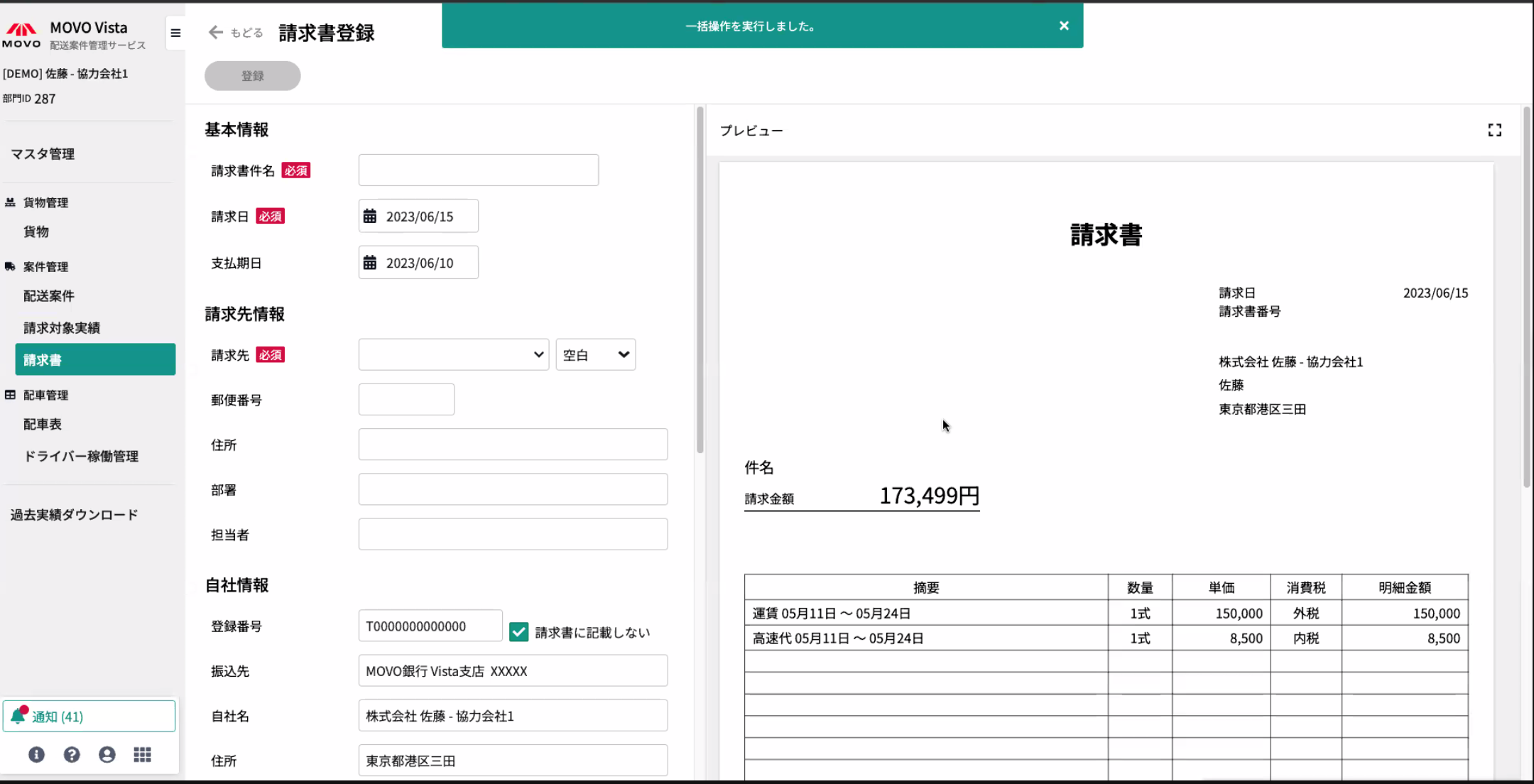Viewport: 1534px width, 784px height.
Task: Click the hamburger menu icon to collapse the sidebar
Action: coord(175,33)
